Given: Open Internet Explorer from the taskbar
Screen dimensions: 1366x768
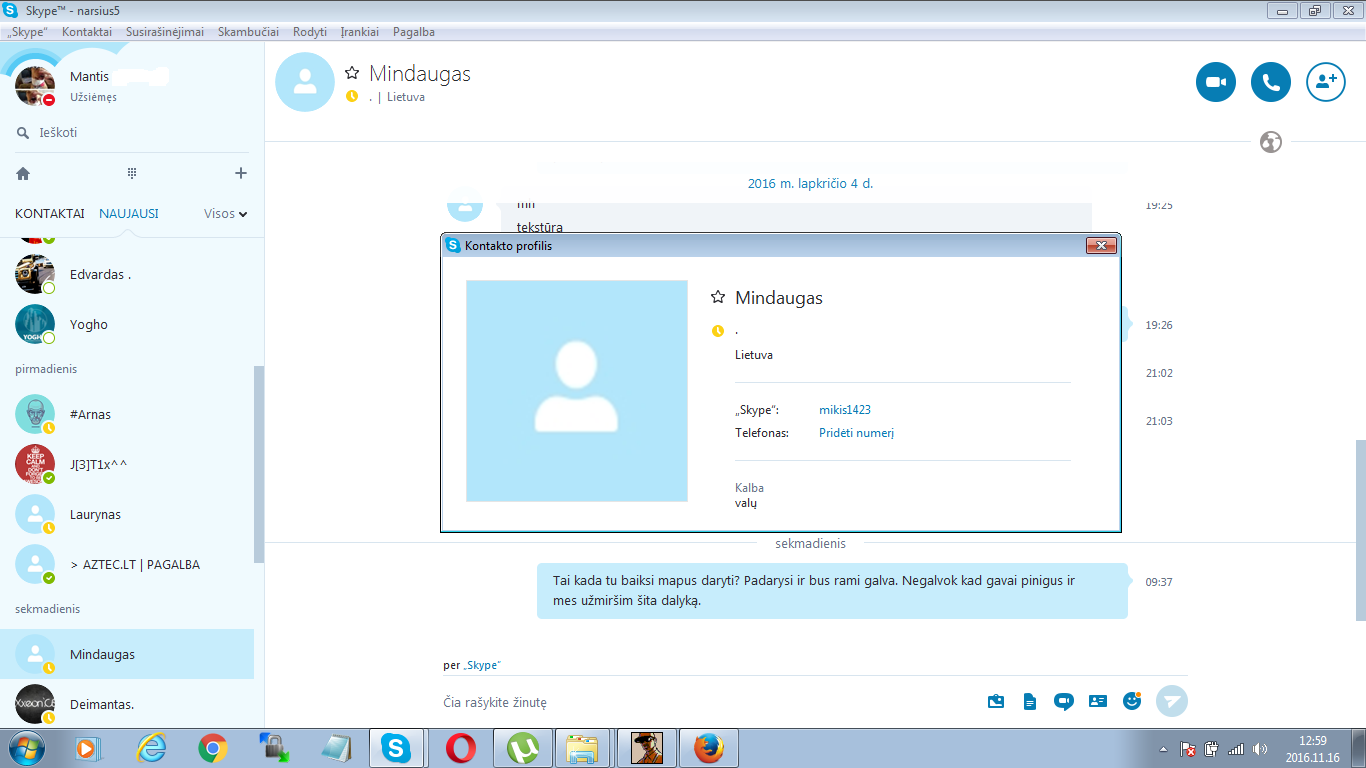Looking at the screenshot, I should point(151,747).
